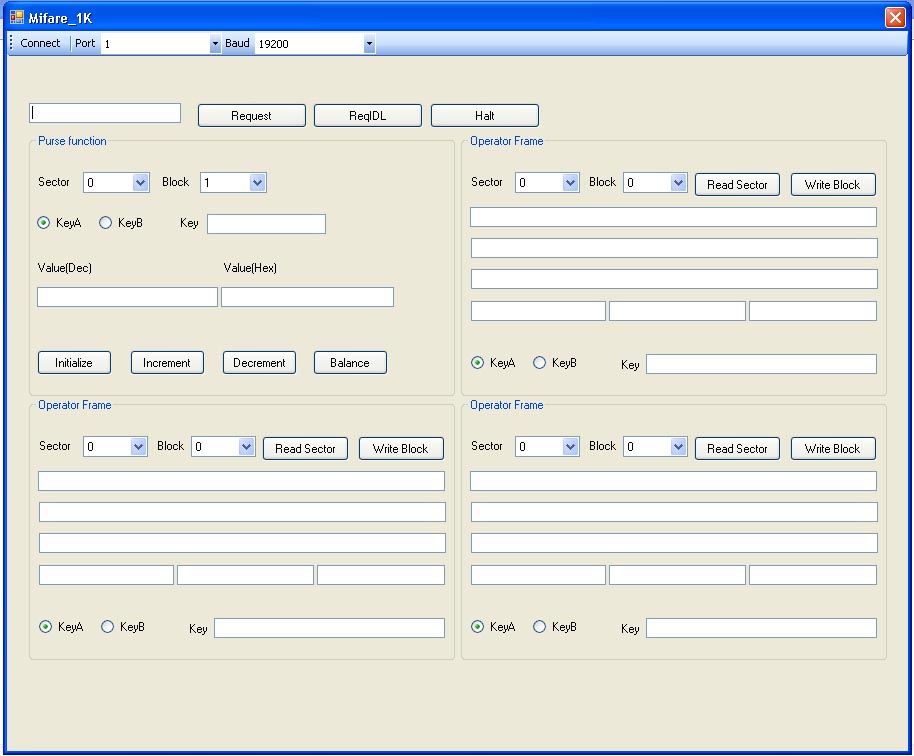Image resolution: width=914 pixels, height=756 pixels.
Task: Click the Decrement button
Action: [x=259, y=363]
